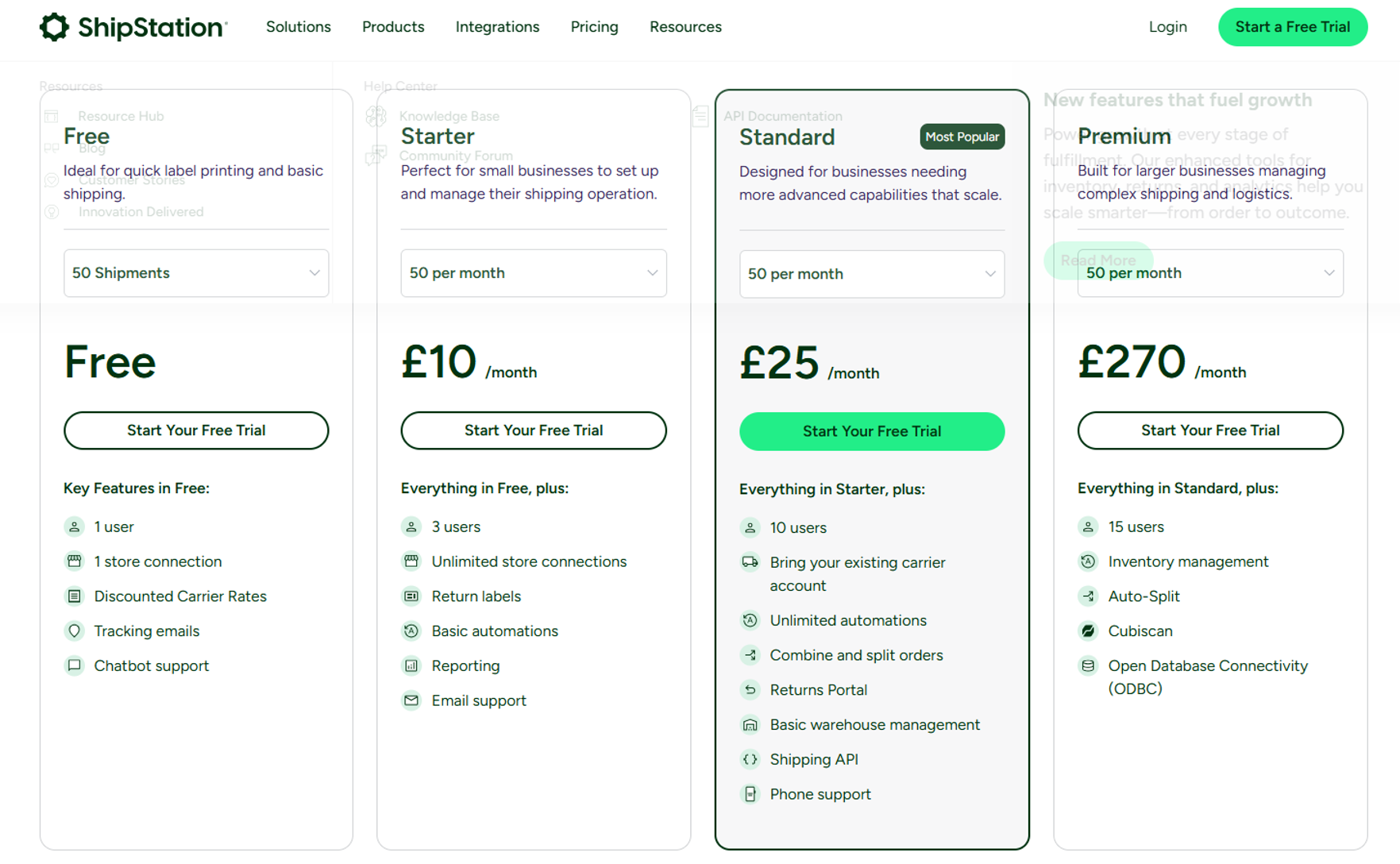This screenshot has width=1400, height=864.
Task: Click the Chatbot support speech bubble icon
Action: [x=74, y=665]
